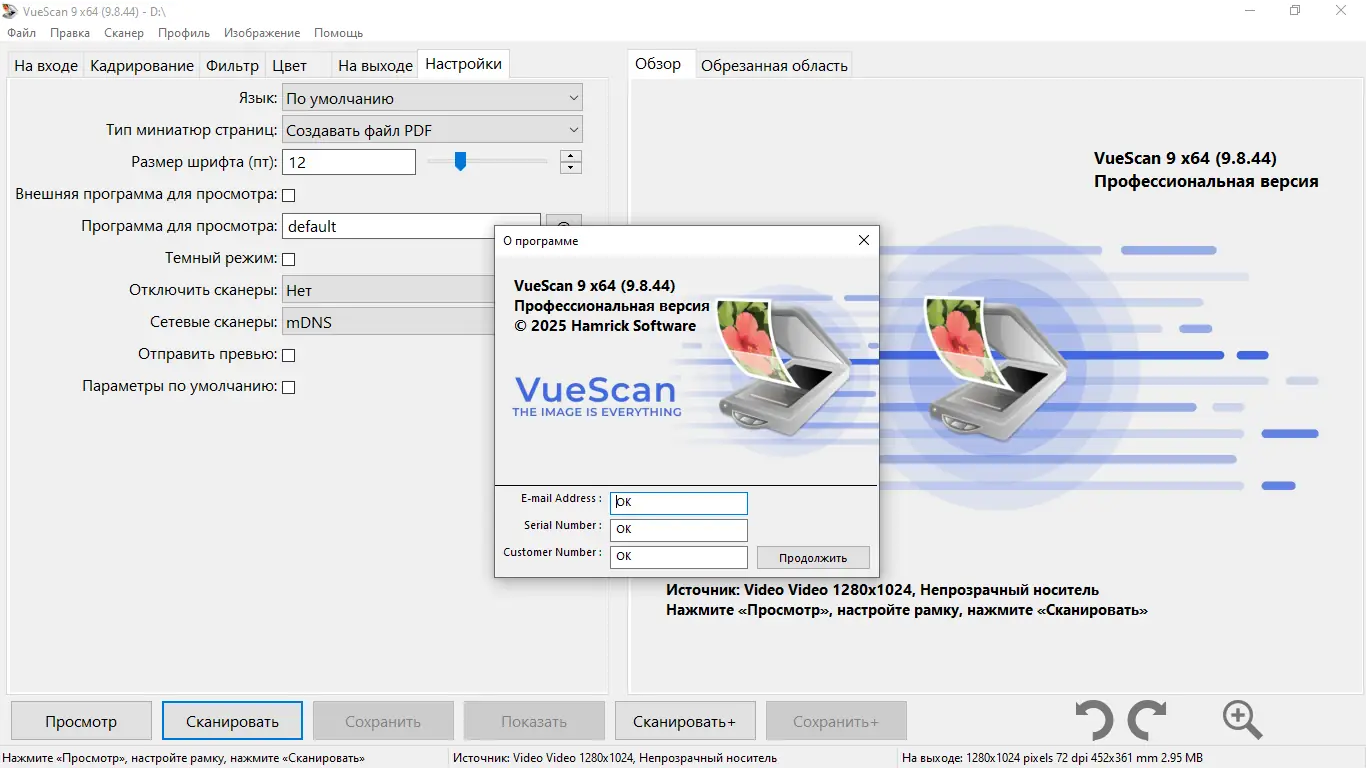Open the «Сетевые сканеры» dropdown showing mDNS

(388, 322)
